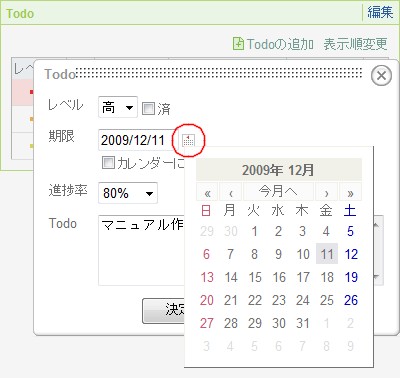Enable the カレンダーに checkbox

pos(108,163)
